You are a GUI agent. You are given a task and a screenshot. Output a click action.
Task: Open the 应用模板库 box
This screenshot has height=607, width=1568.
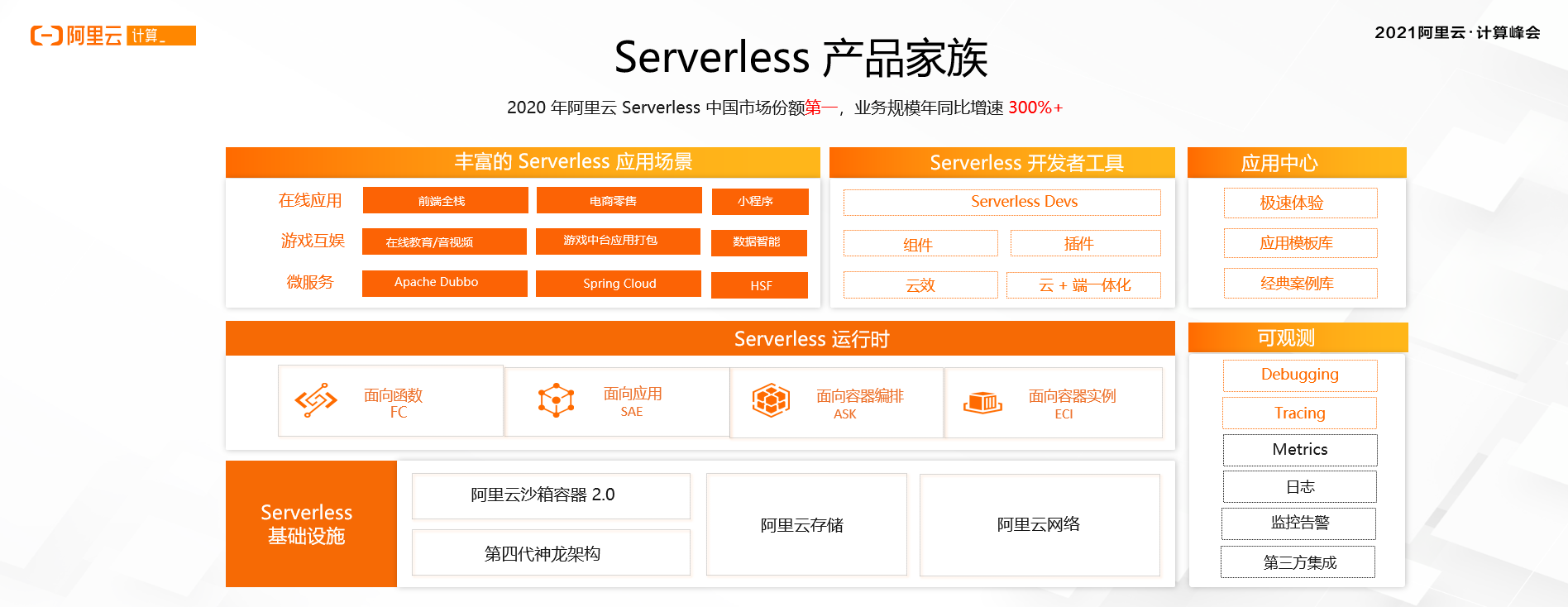click(x=1301, y=243)
